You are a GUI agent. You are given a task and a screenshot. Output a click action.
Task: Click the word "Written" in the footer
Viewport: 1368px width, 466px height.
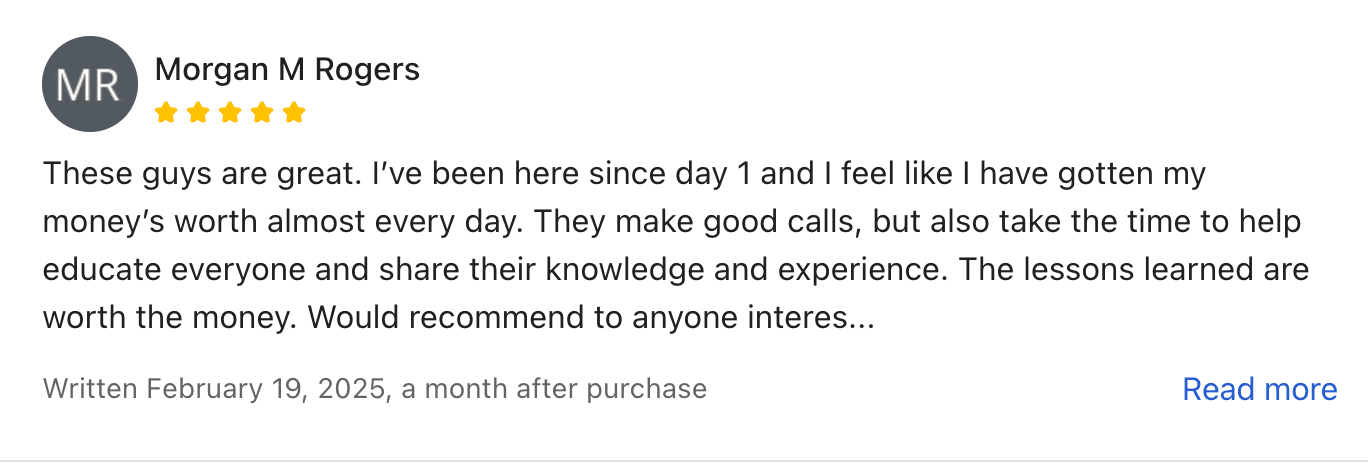[90, 388]
